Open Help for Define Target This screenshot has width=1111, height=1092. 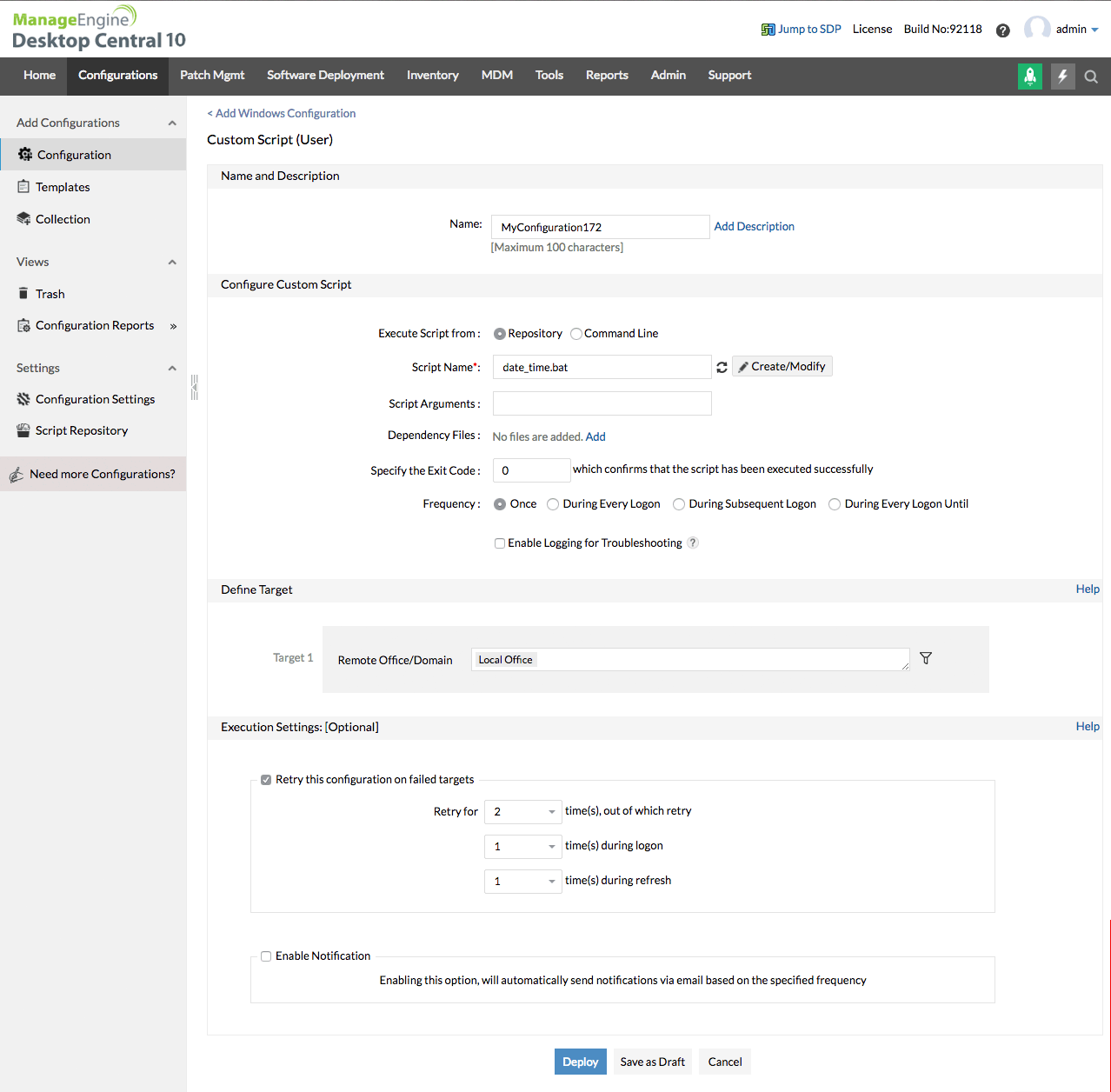[x=1088, y=589]
